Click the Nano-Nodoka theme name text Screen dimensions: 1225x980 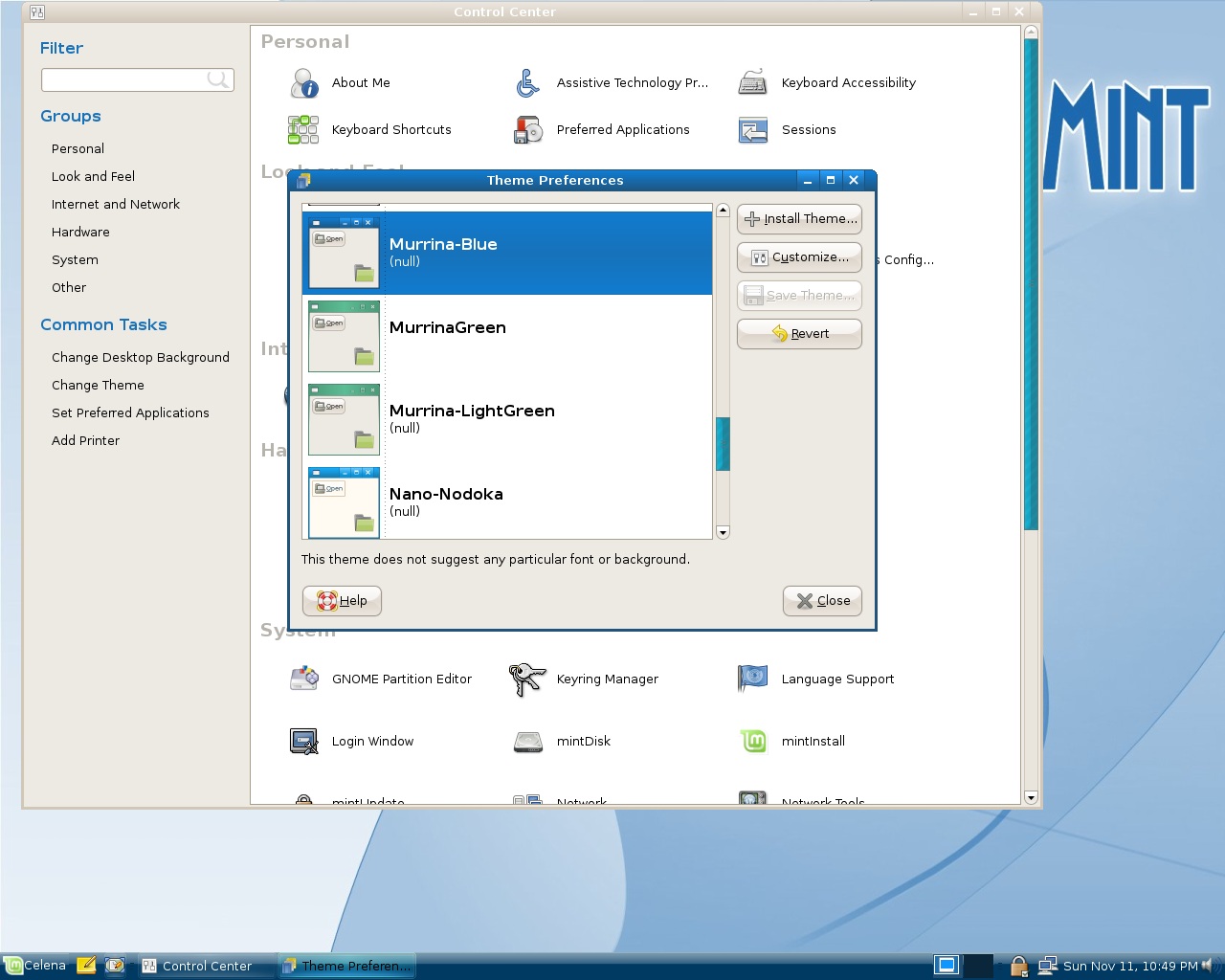click(446, 494)
